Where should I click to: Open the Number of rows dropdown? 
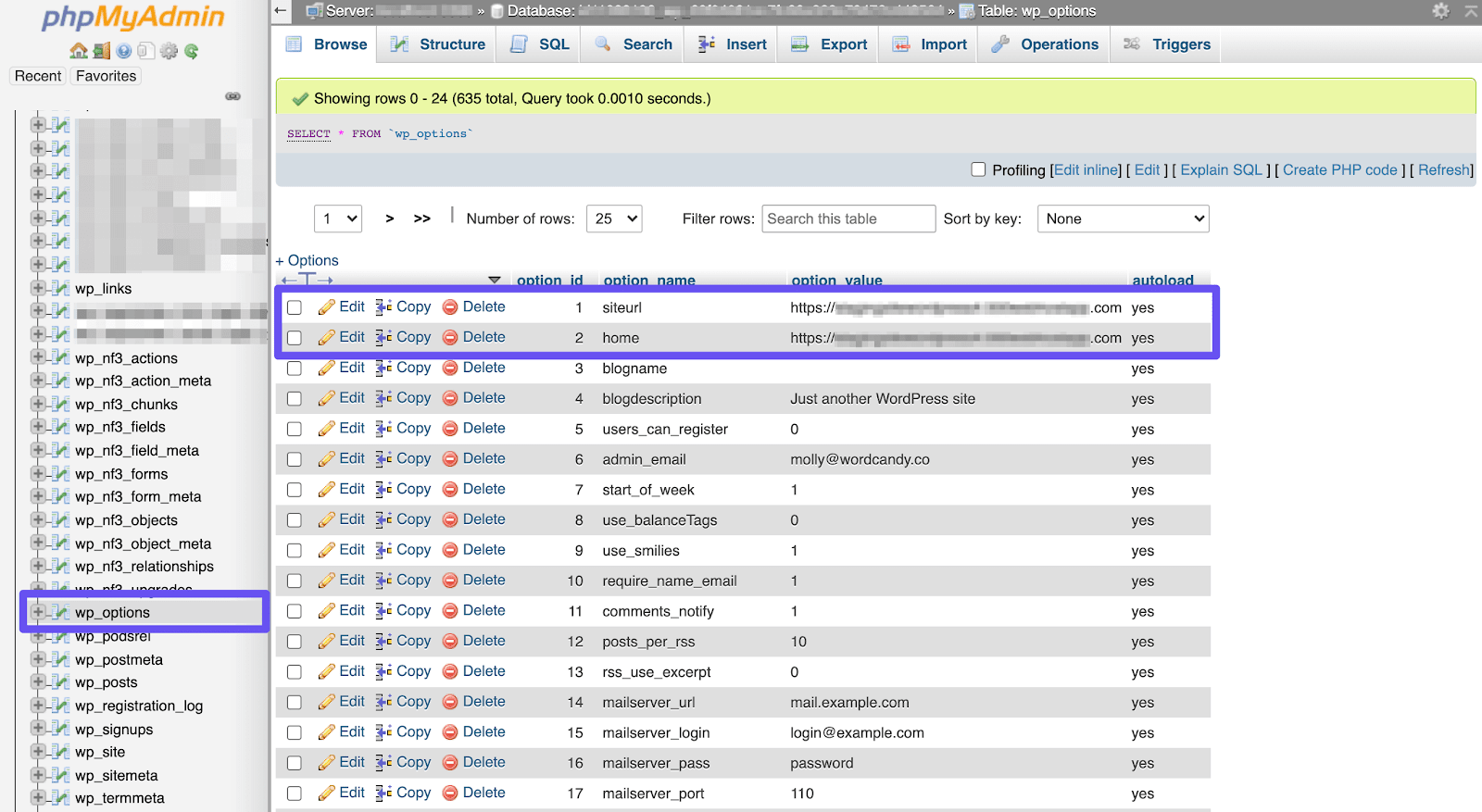coord(614,219)
